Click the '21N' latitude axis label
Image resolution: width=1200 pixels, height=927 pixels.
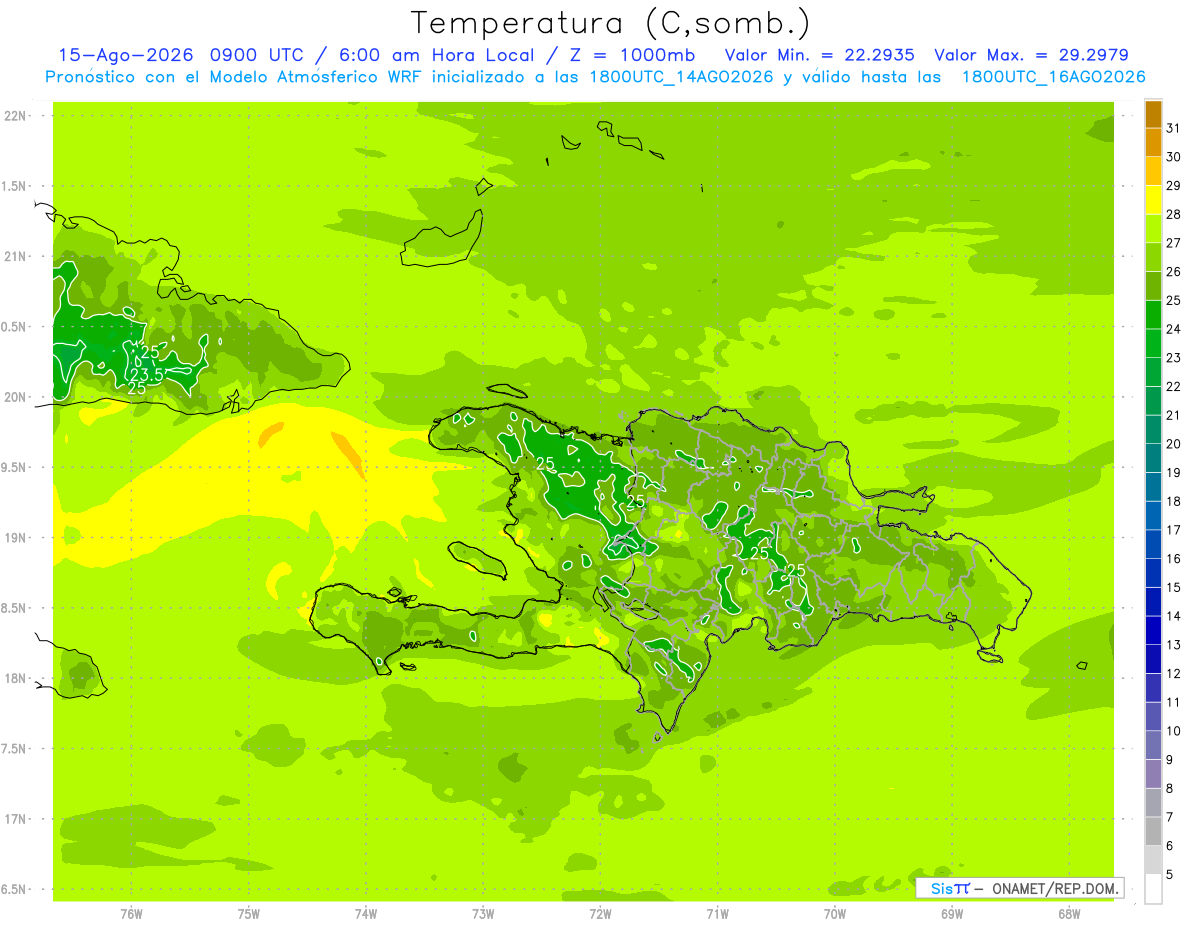pyautogui.click(x=16, y=256)
